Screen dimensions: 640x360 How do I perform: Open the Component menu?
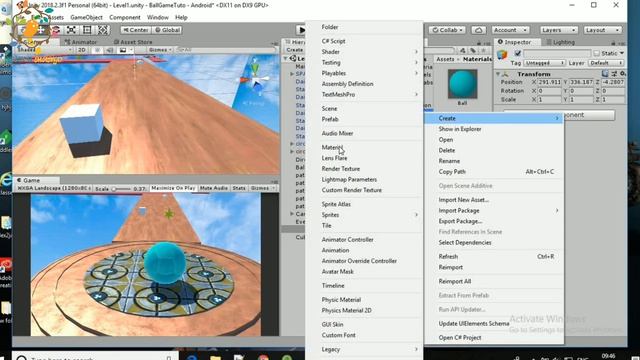pos(125,18)
